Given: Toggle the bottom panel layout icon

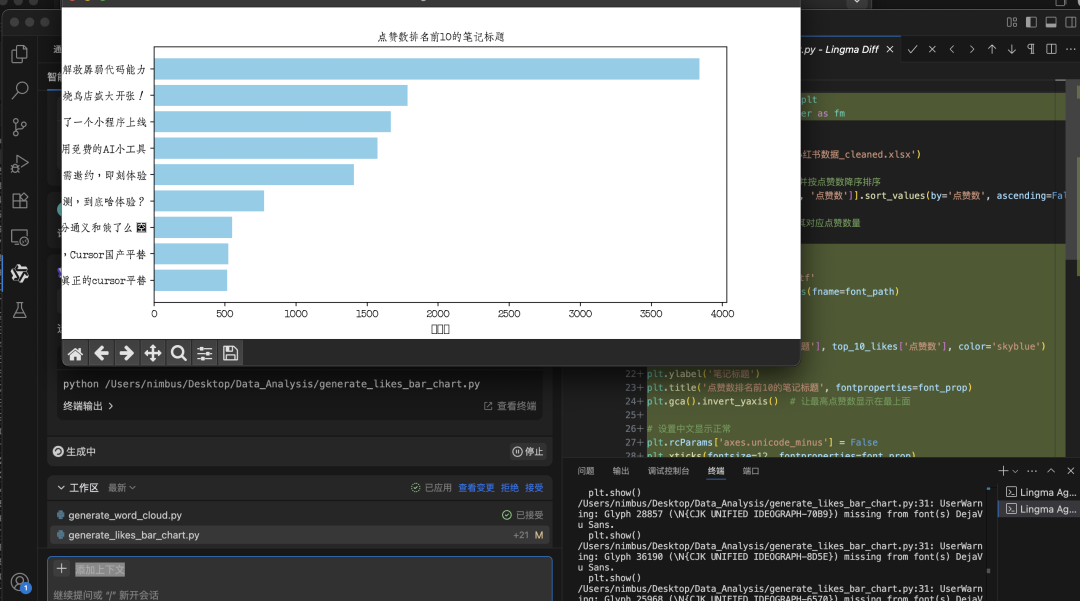Looking at the screenshot, I should [x=1051, y=22].
